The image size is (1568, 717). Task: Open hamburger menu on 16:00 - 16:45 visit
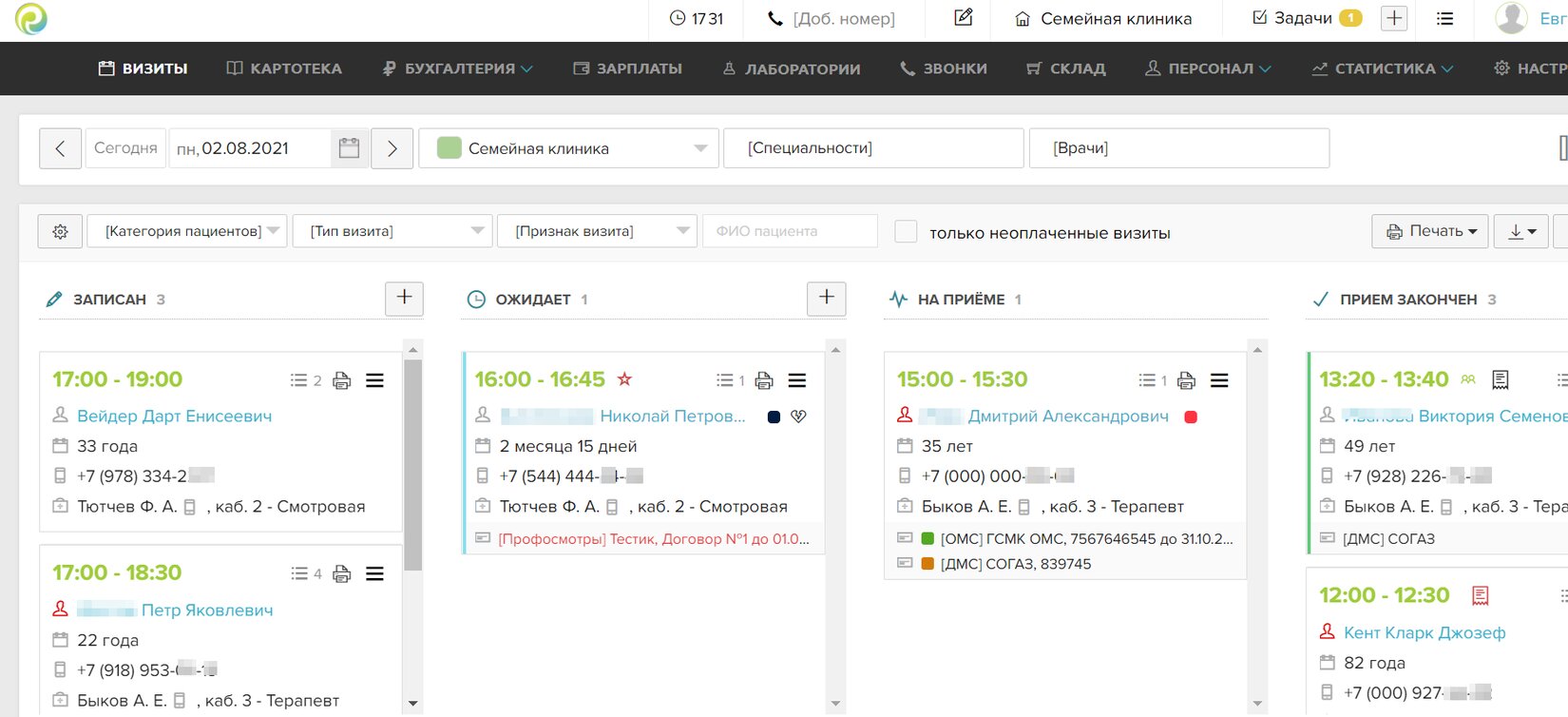pos(797,380)
